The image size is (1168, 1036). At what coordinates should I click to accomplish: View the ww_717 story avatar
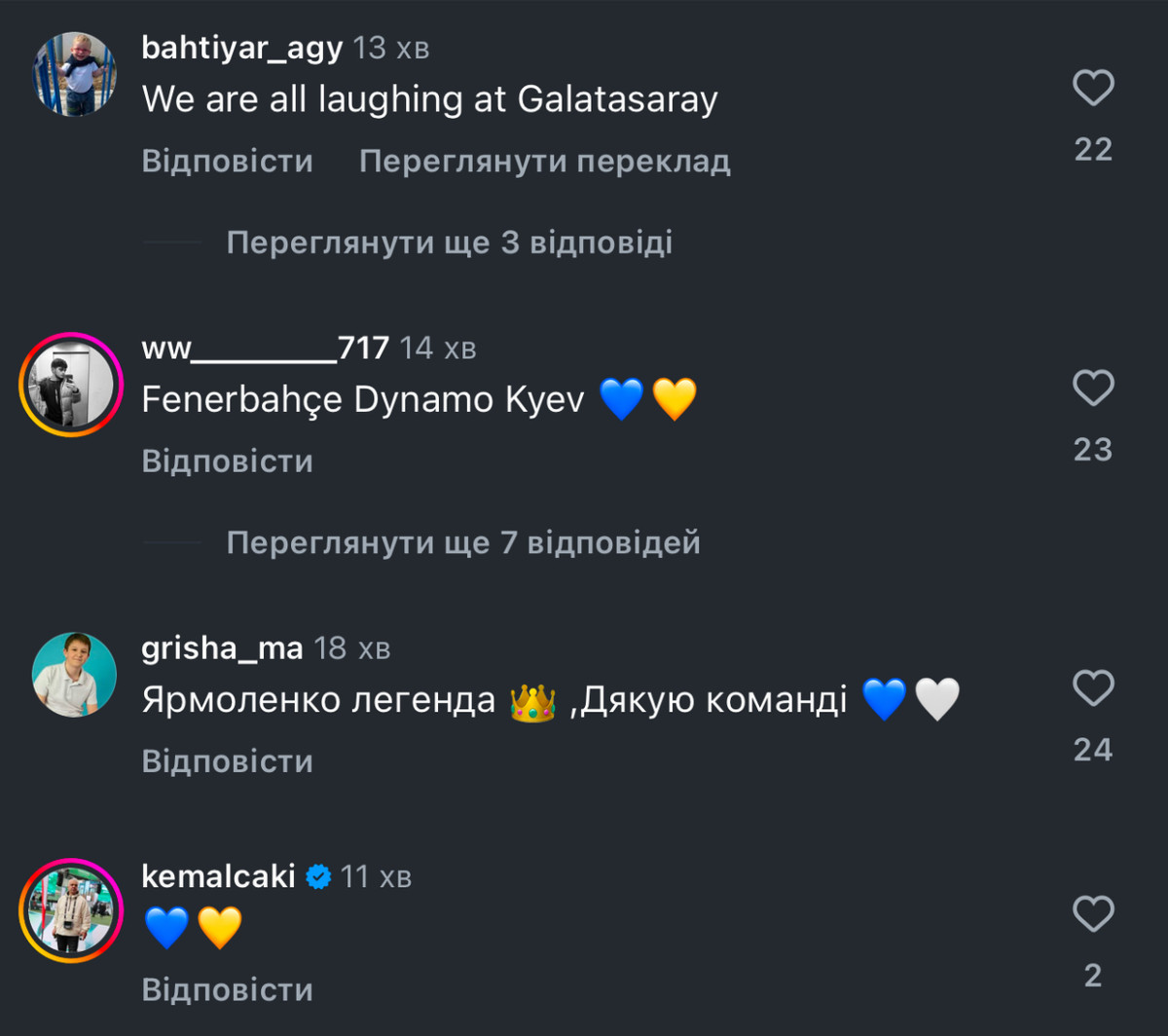[68, 385]
